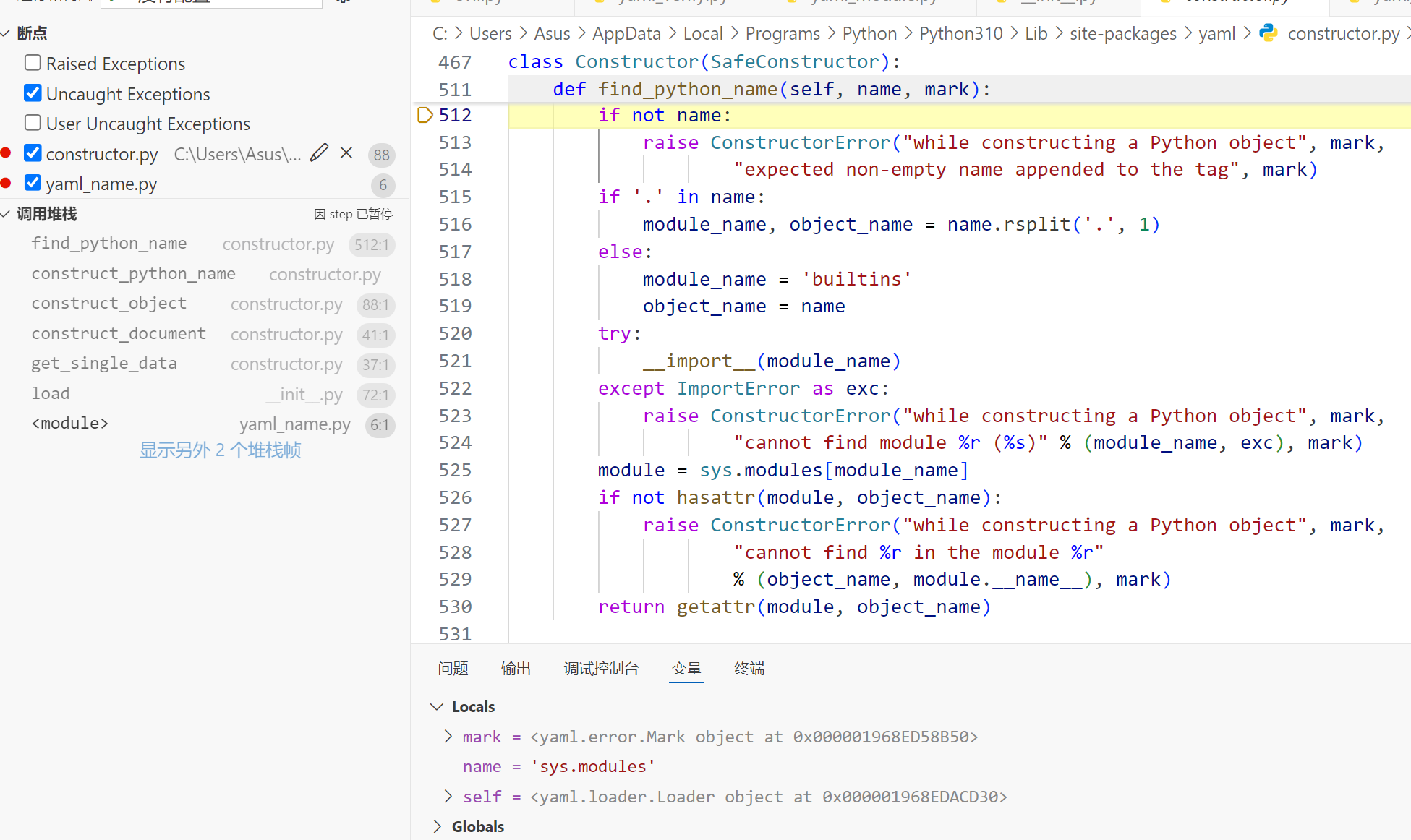The height and width of the screenshot is (840, 1411).
Task: Edit the constructor.py breakpoint with pencil icon
Action: pyautogui.click(x=319, y=153)
